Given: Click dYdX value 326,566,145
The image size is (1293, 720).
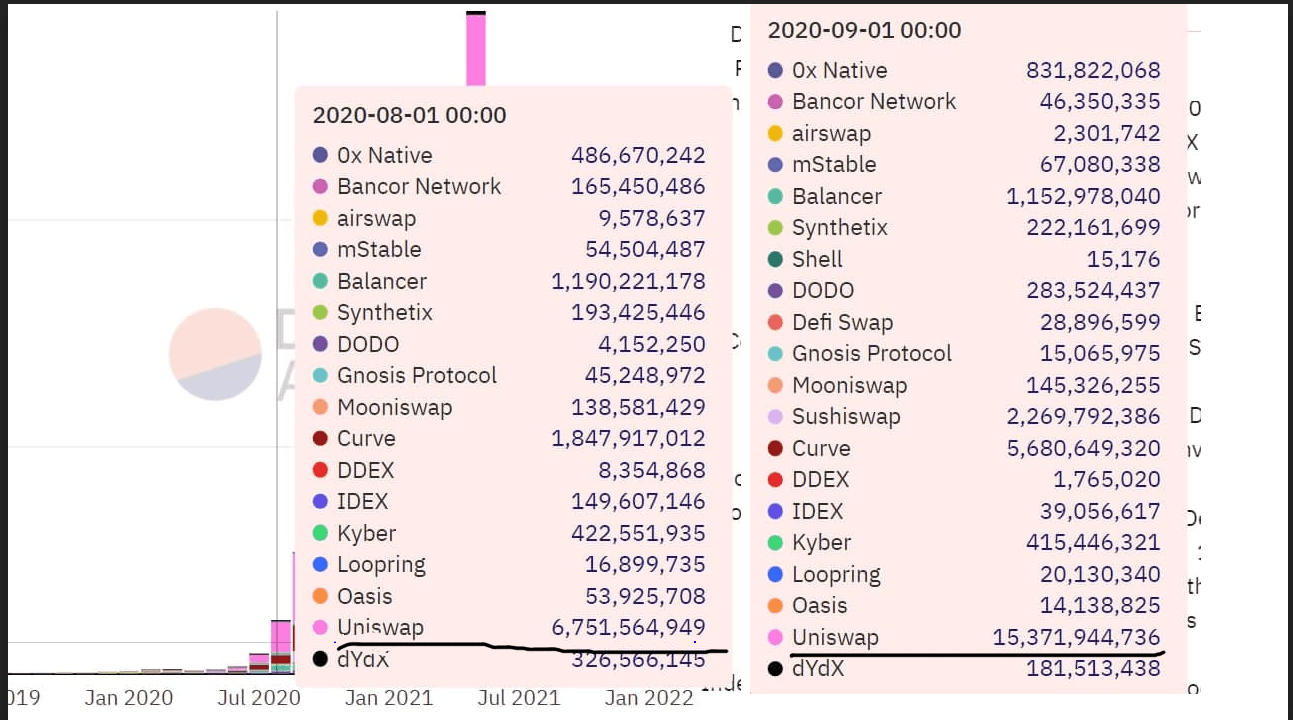Looking at the screenshot, I should (x=638, y=660).
